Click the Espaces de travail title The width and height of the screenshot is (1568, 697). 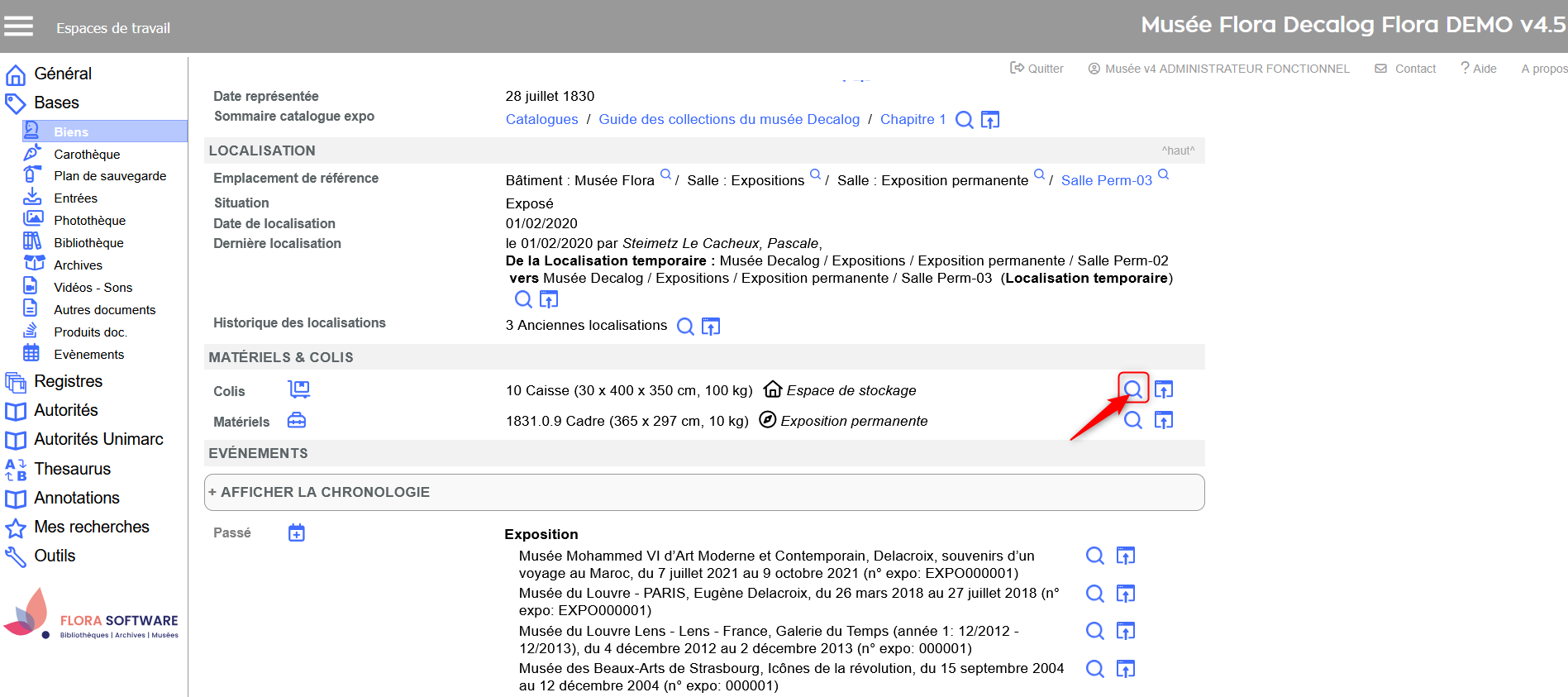(113, 28)
